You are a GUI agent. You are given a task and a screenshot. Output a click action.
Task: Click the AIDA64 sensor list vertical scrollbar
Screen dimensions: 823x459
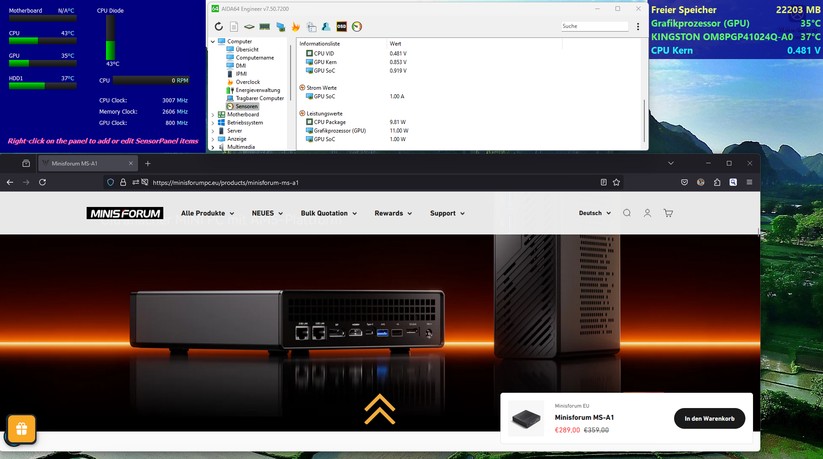(645, 121)
